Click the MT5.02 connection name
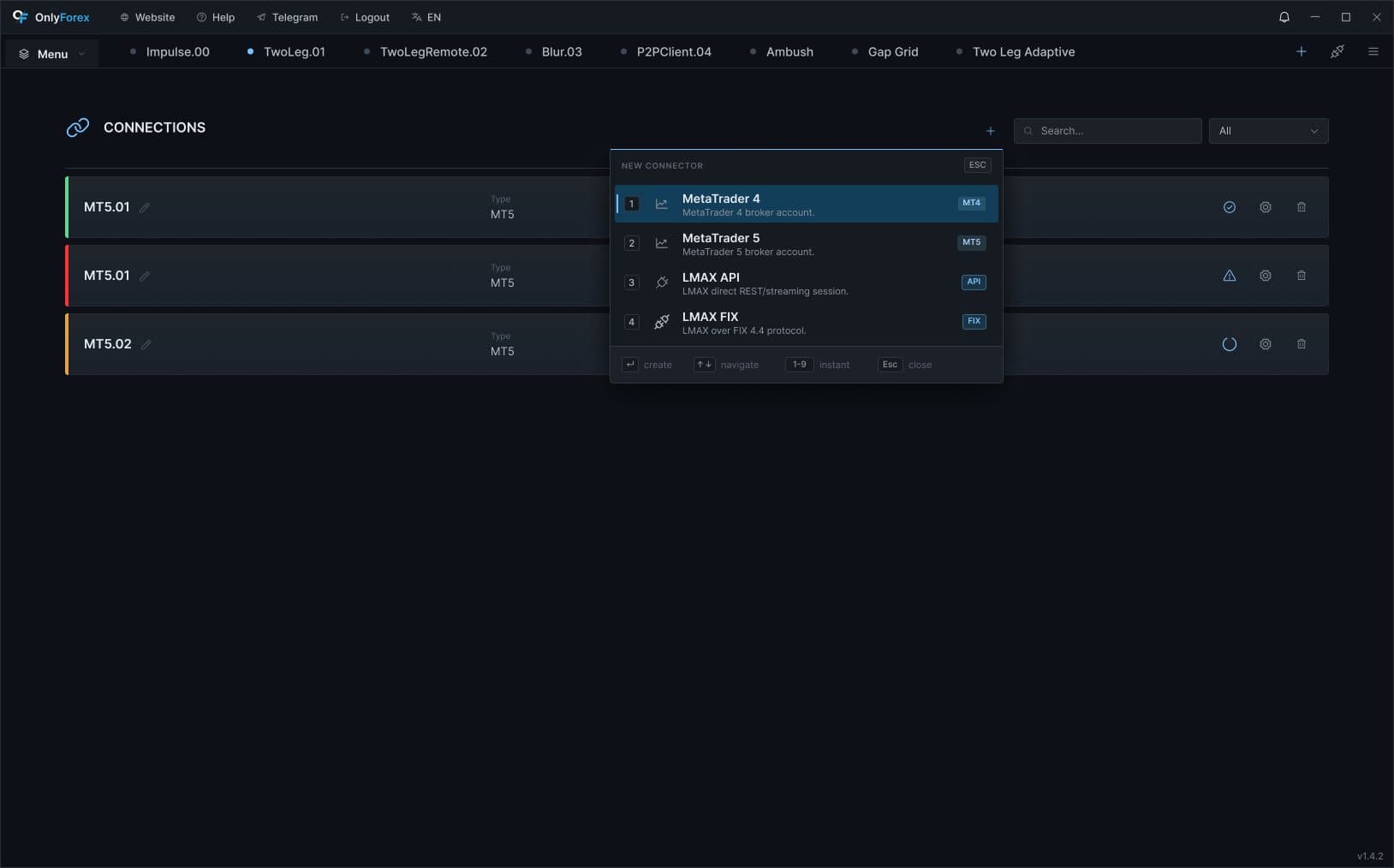This screenshot has width=1394, height=868. pos(108,344)
